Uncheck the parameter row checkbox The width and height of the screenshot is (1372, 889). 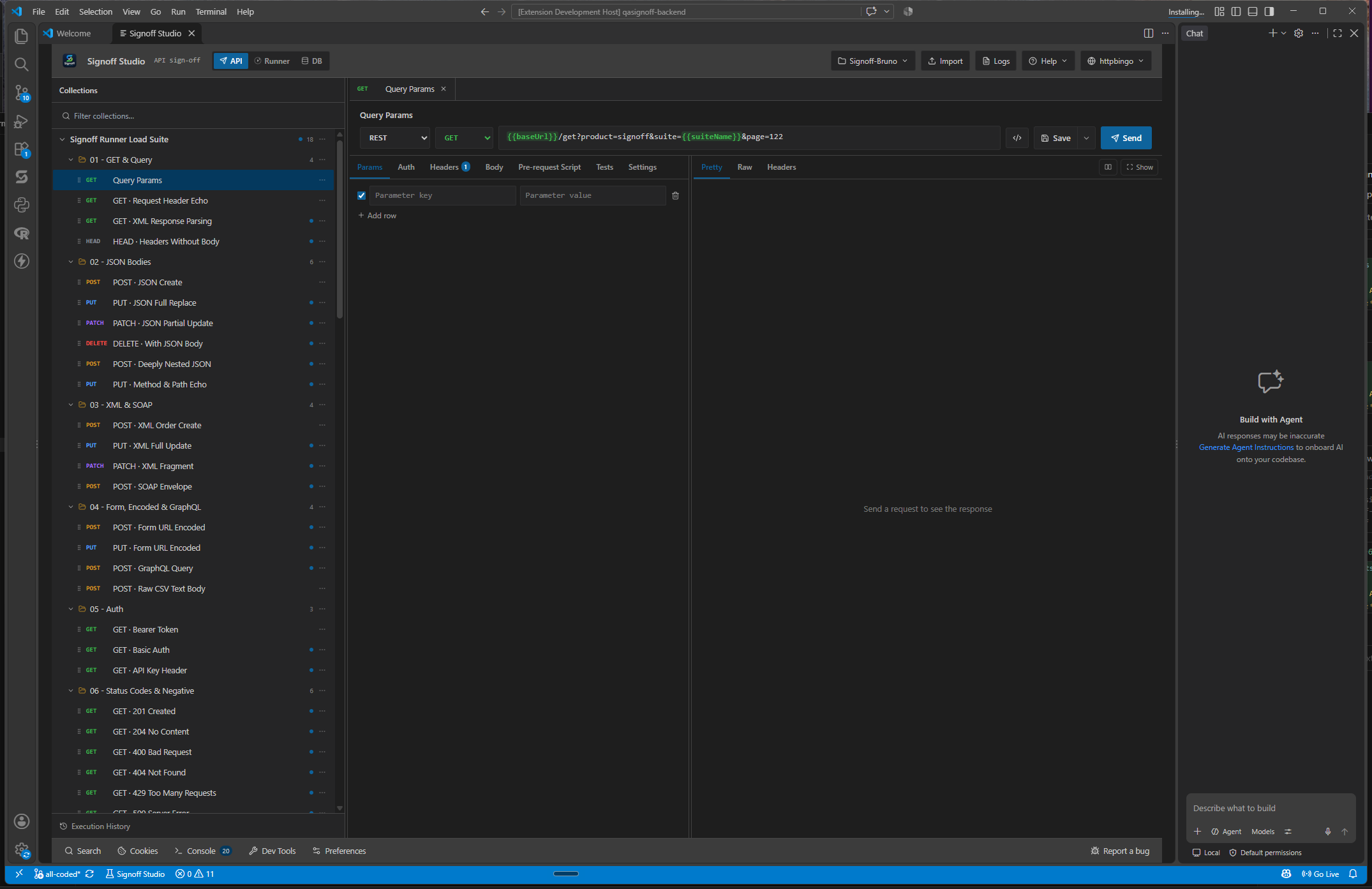click(362, 195)
